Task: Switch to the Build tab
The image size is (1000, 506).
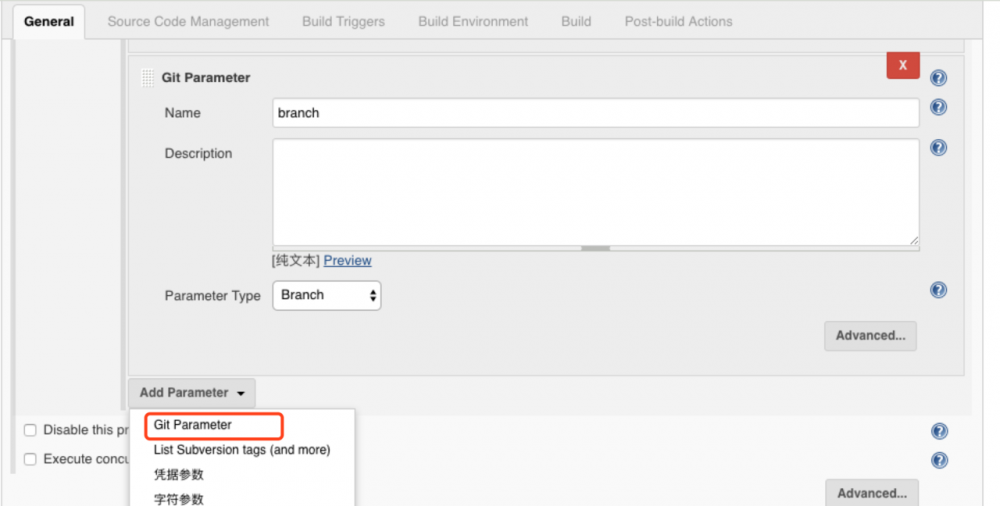Action: coord(576,22)
